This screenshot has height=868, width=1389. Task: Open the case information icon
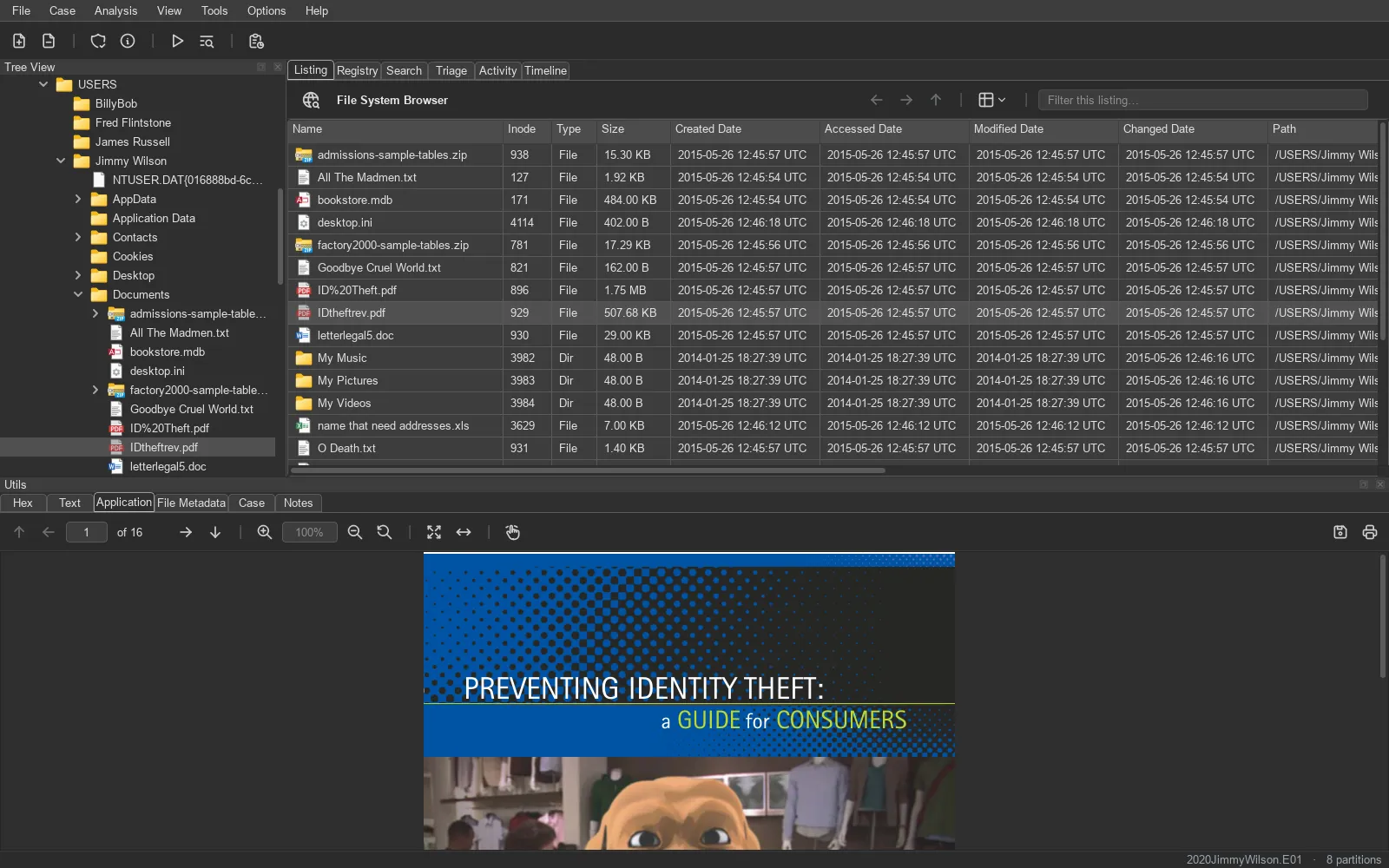click(128, 41)
